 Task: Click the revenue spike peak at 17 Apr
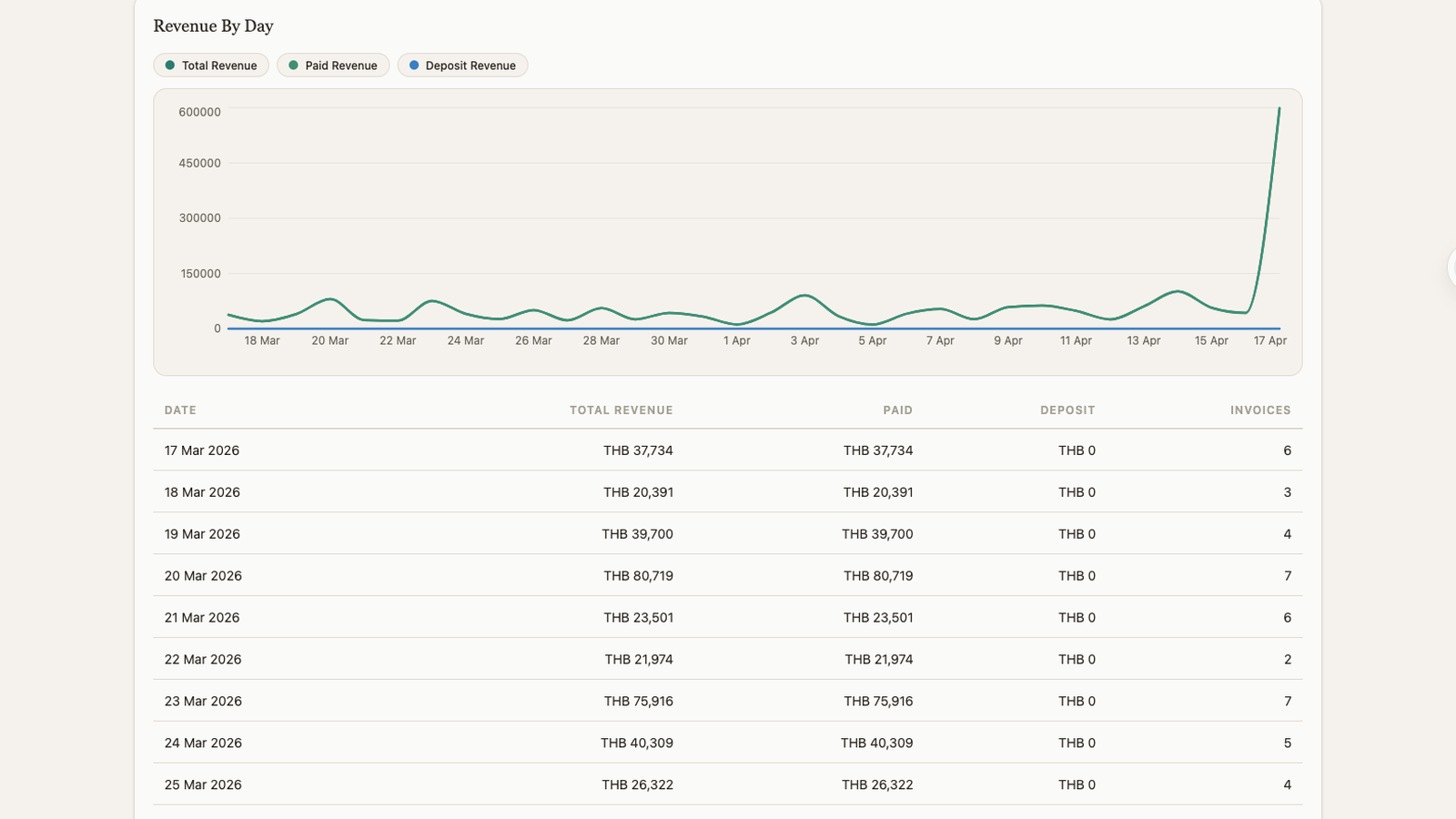[x=1279, y=109]
